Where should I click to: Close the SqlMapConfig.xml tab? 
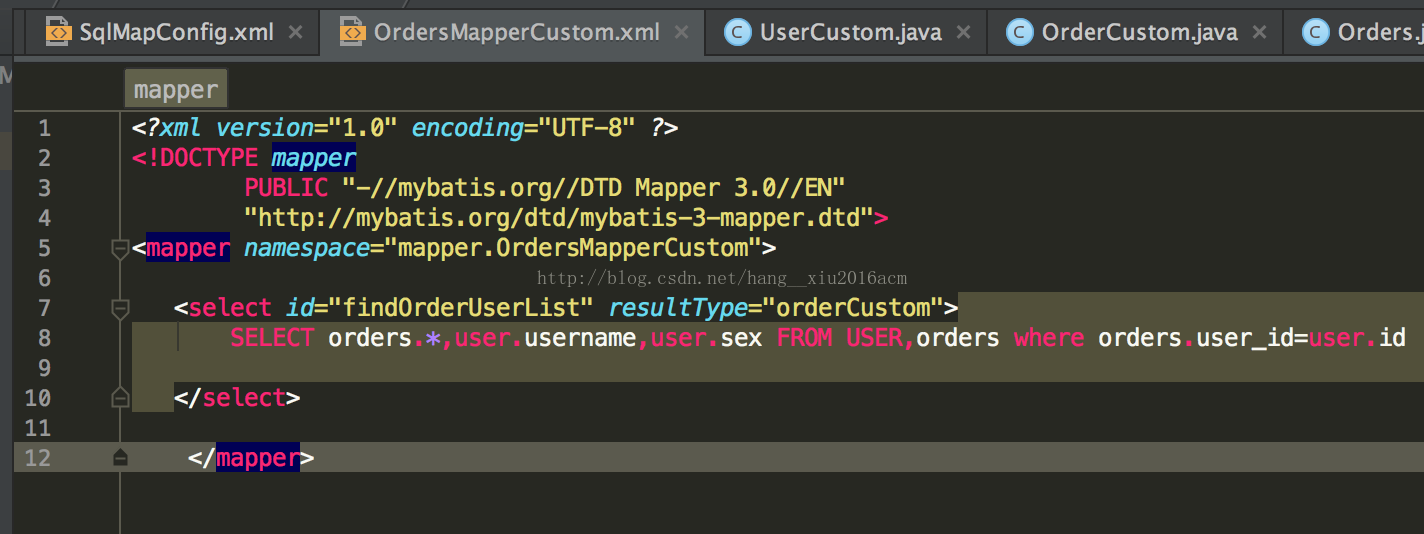pyautogui.click(x=295, y=32)
